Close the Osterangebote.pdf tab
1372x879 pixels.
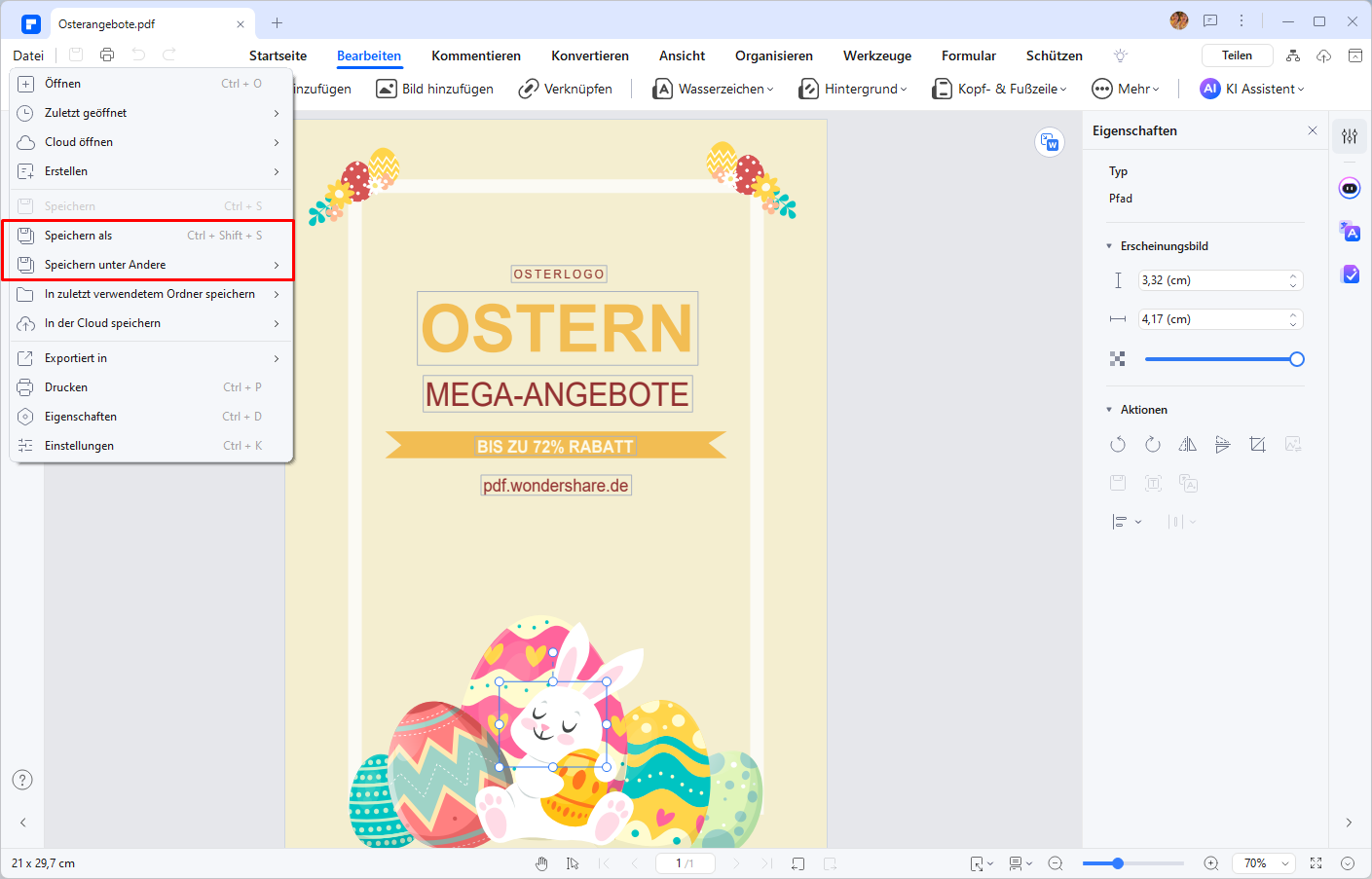pyautogui.click(x=241, y=23)
